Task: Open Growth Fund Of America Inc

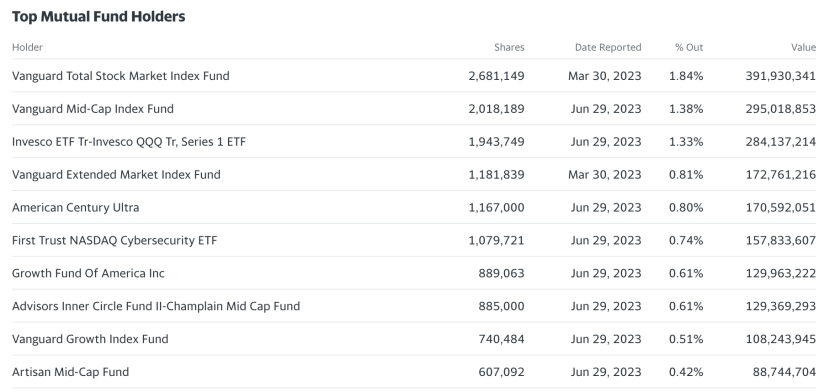Action: point(88,273)
